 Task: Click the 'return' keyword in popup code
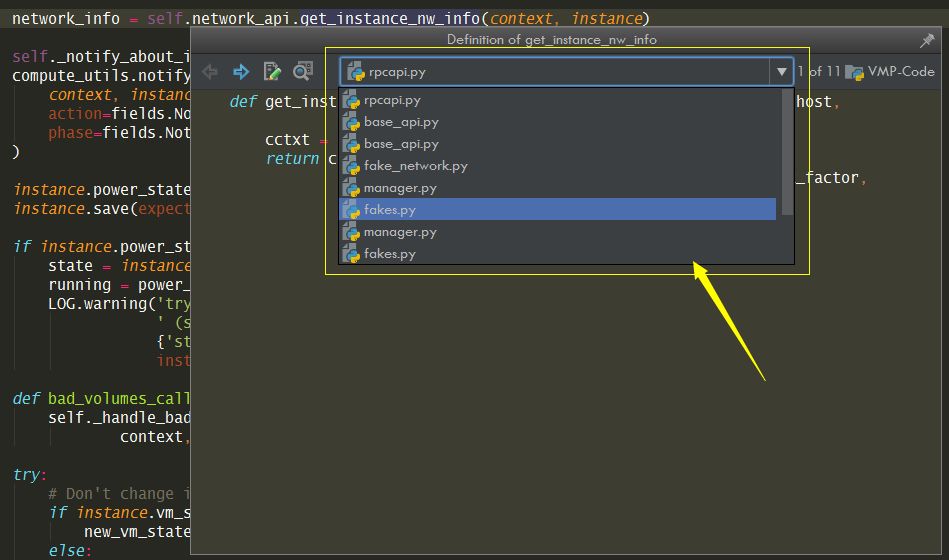click(x=292, y=159)
